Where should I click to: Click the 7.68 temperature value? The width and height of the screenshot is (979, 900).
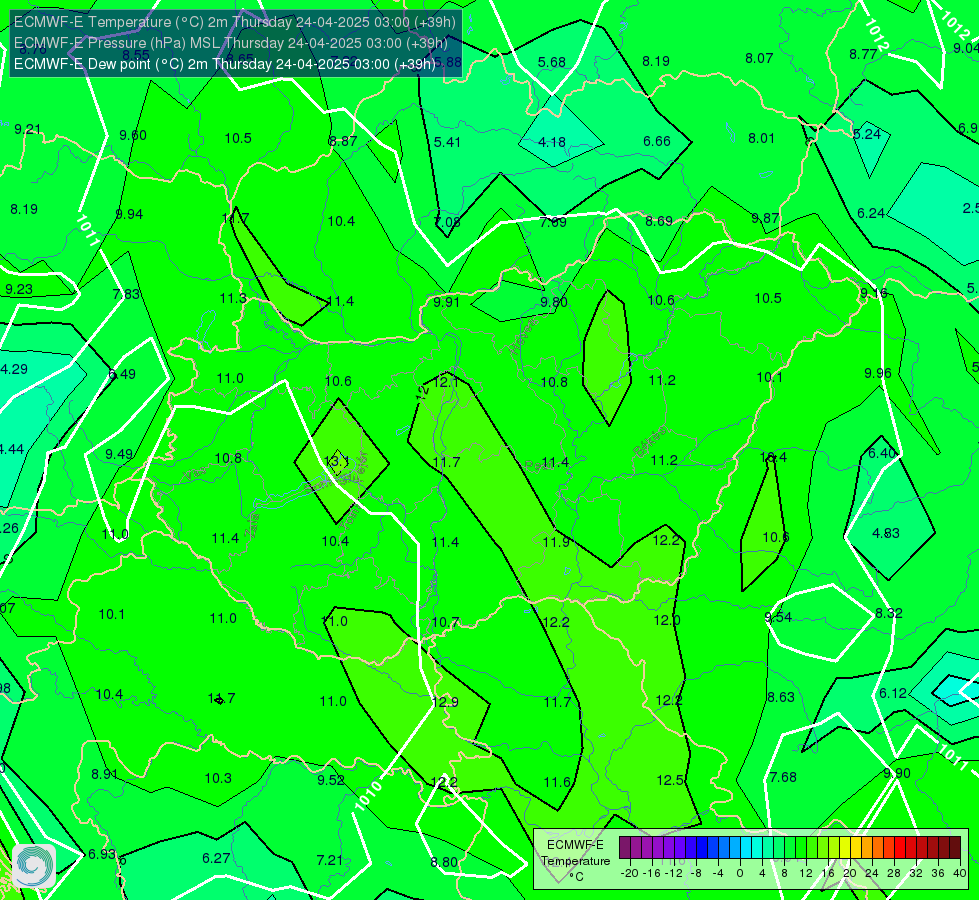[783, 778]
